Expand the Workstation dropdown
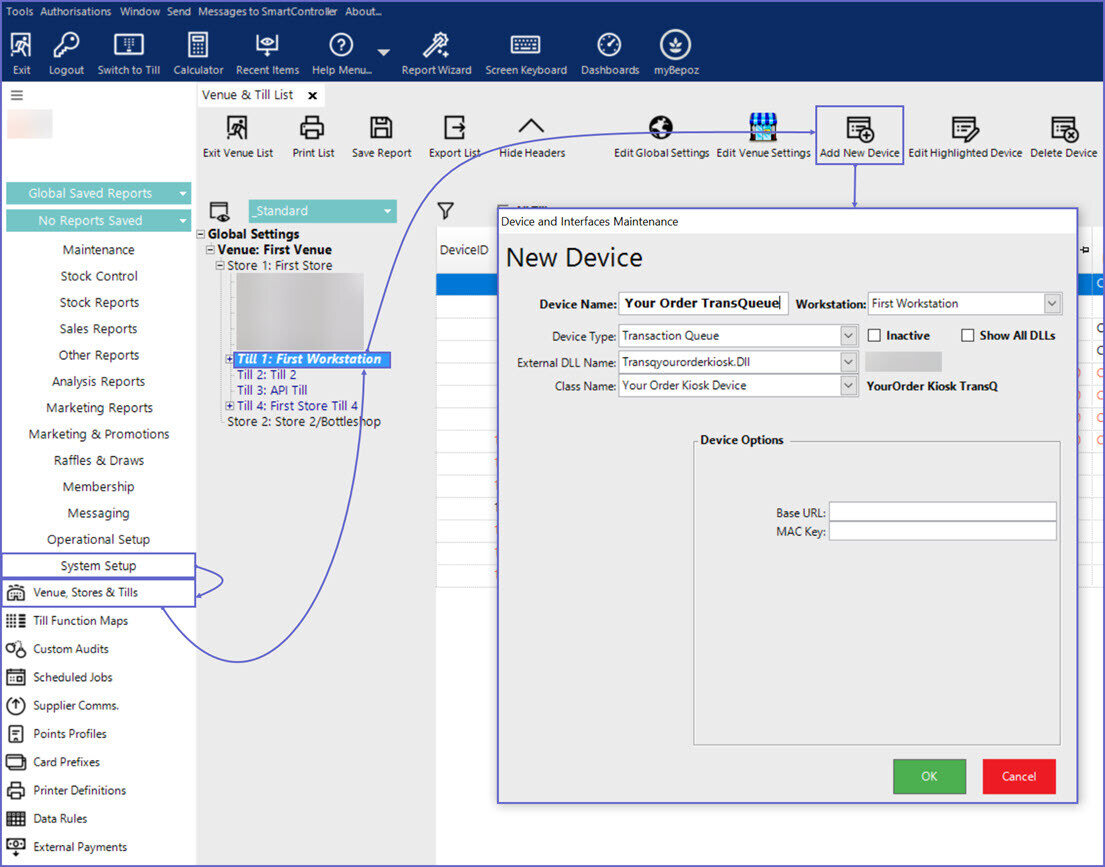The width and height of the screenshot is (1105, 867). coord(1052,304)
